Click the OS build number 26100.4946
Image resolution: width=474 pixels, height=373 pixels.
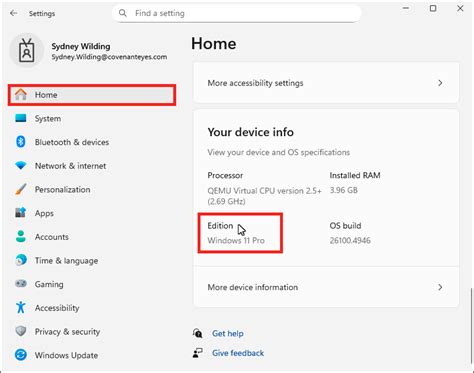point(350,240)
